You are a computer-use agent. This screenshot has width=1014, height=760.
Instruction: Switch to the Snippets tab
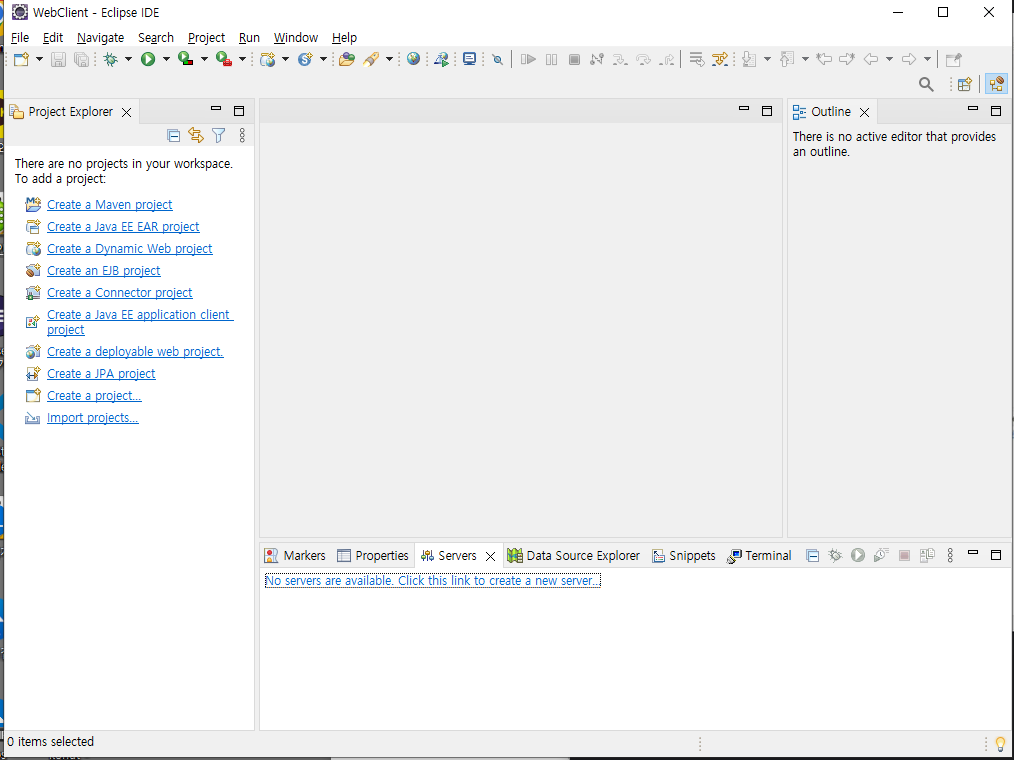pyautogui.click(x=684, y=556)
